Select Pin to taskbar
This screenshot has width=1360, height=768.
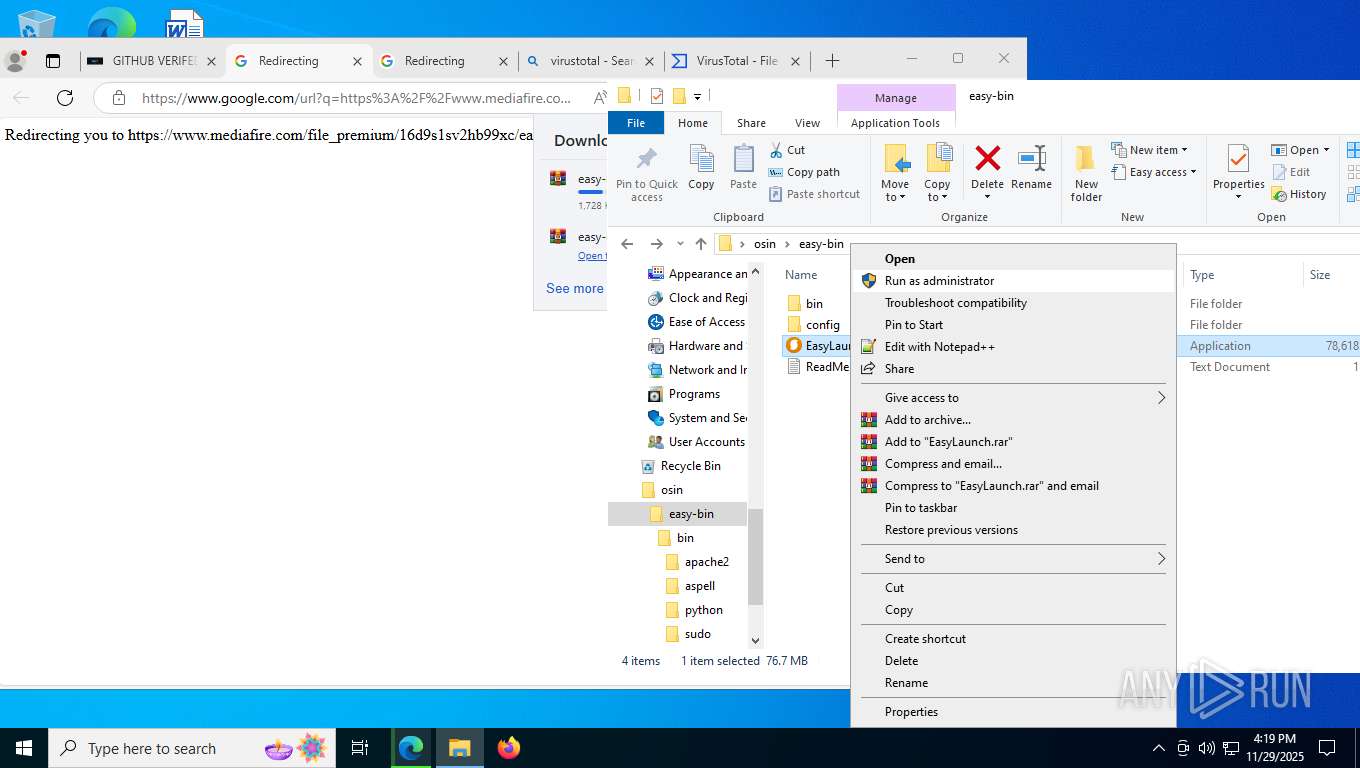pyautogui.click(x=1013, y=508)
